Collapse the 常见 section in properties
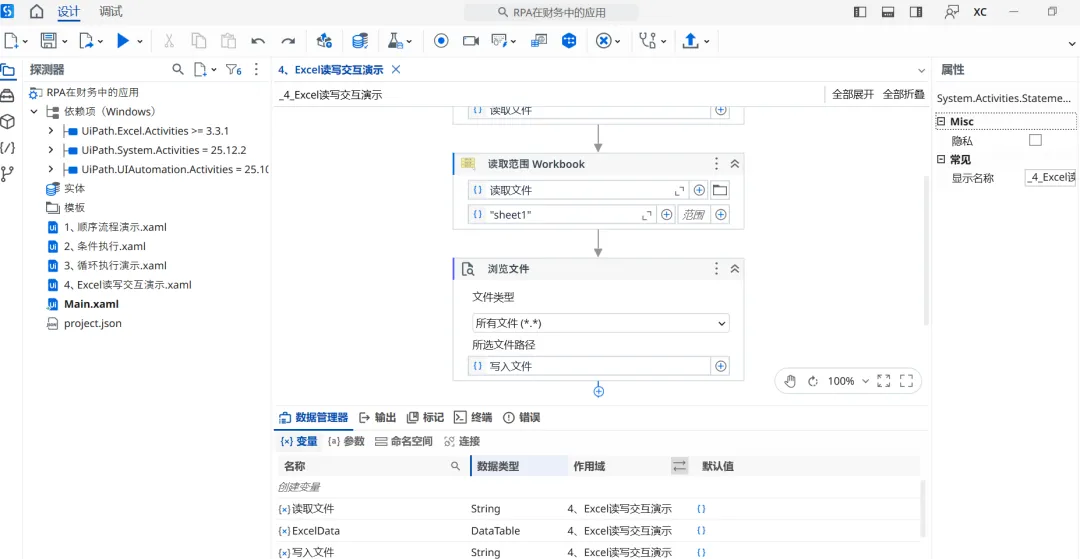 [x=942, y=160]
